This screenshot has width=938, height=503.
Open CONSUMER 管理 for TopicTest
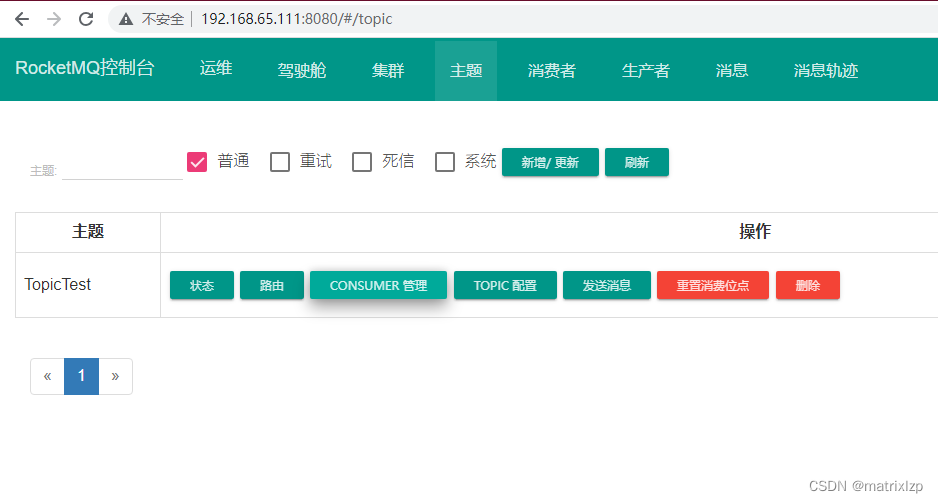pos(378,285)
